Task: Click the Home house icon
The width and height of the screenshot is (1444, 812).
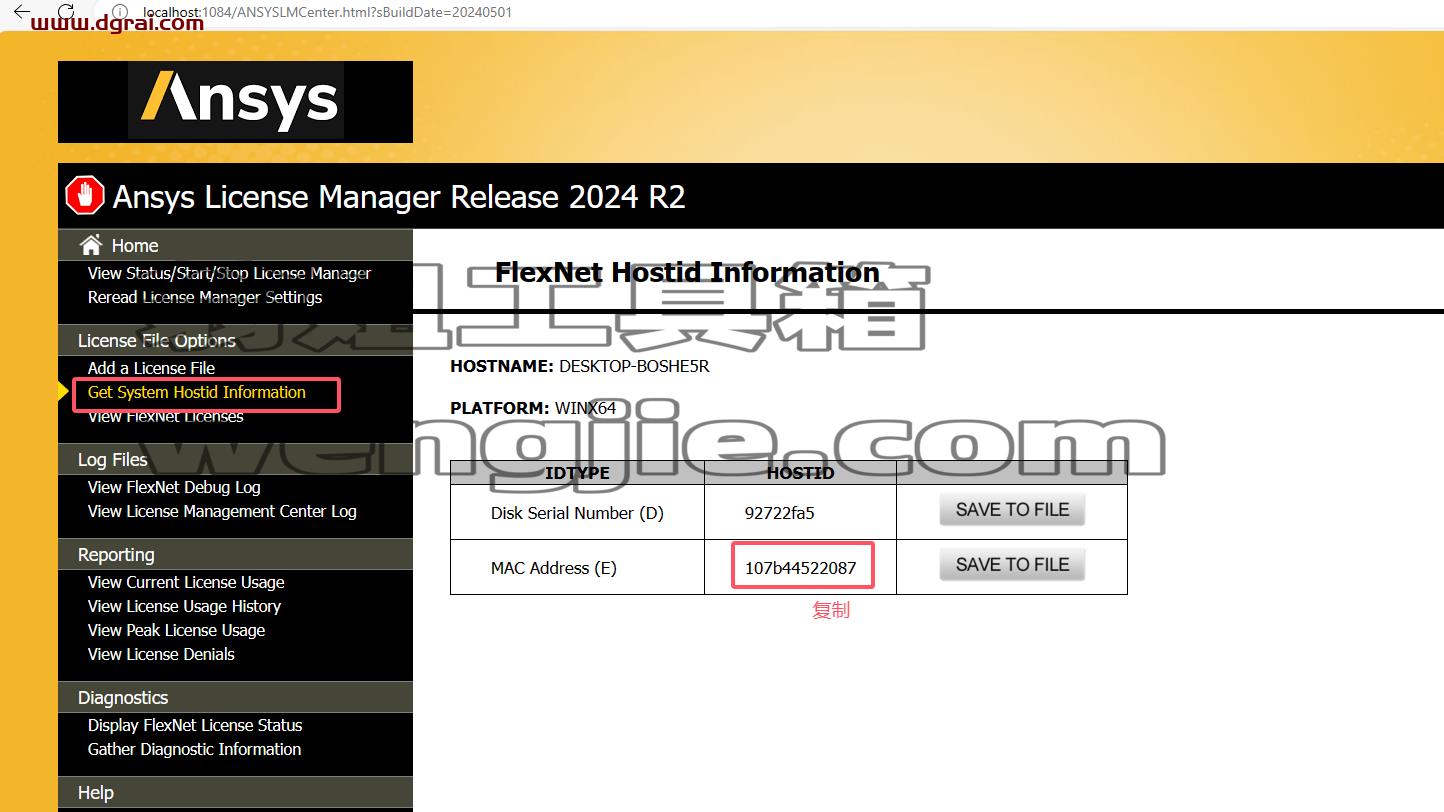Action: 91,245
